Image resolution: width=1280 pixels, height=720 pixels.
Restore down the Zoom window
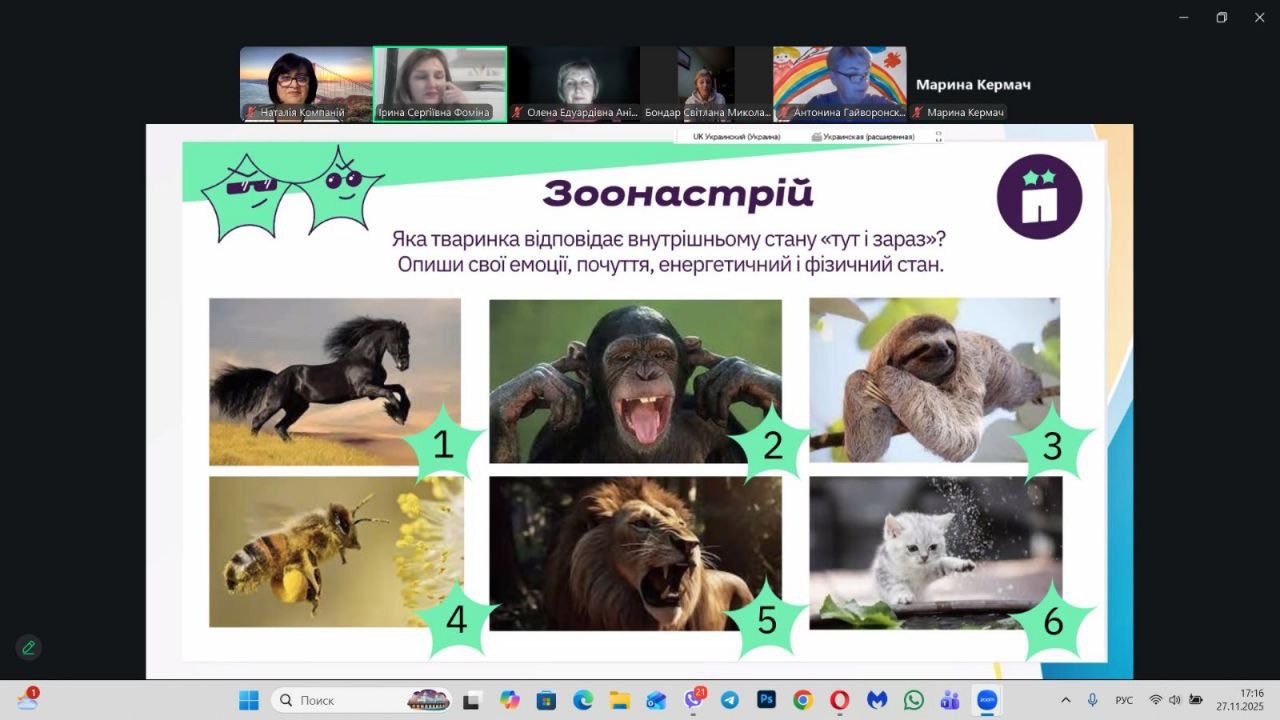coord(1221,17)
